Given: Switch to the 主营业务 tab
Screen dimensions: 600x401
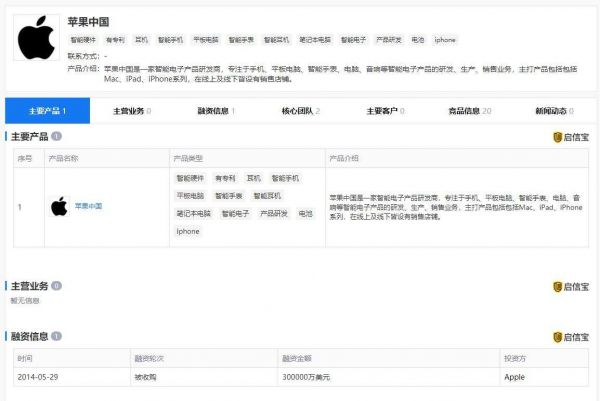Looking at the screenshot, I should tap(132, 110).
